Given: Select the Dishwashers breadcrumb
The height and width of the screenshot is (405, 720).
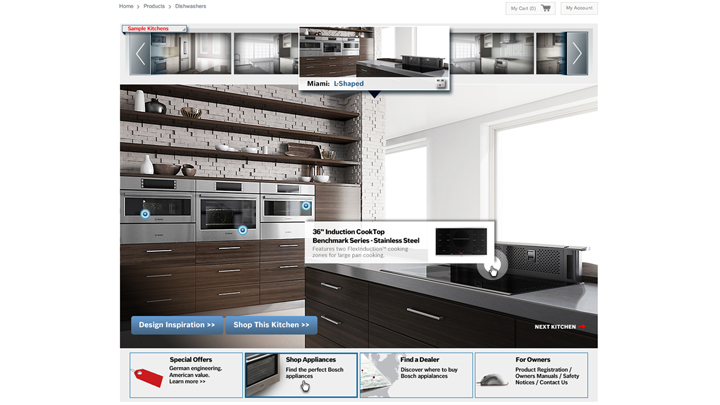Looking at the screenshot, I should pos(191,6).
